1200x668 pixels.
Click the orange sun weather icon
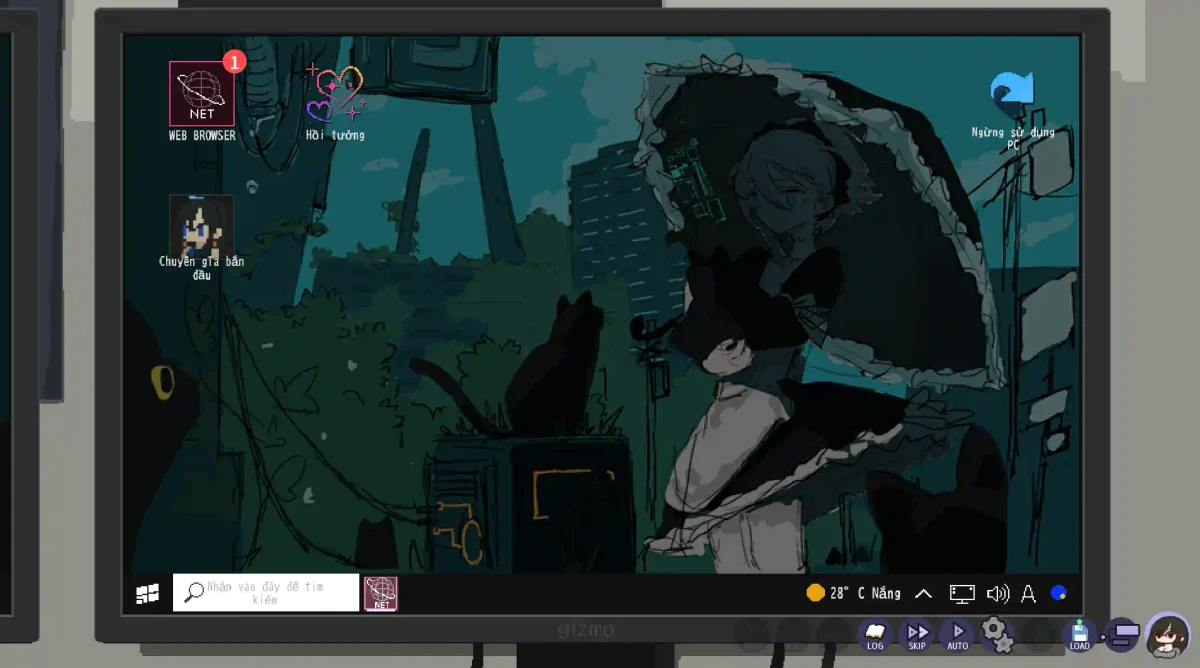[816, 593]
